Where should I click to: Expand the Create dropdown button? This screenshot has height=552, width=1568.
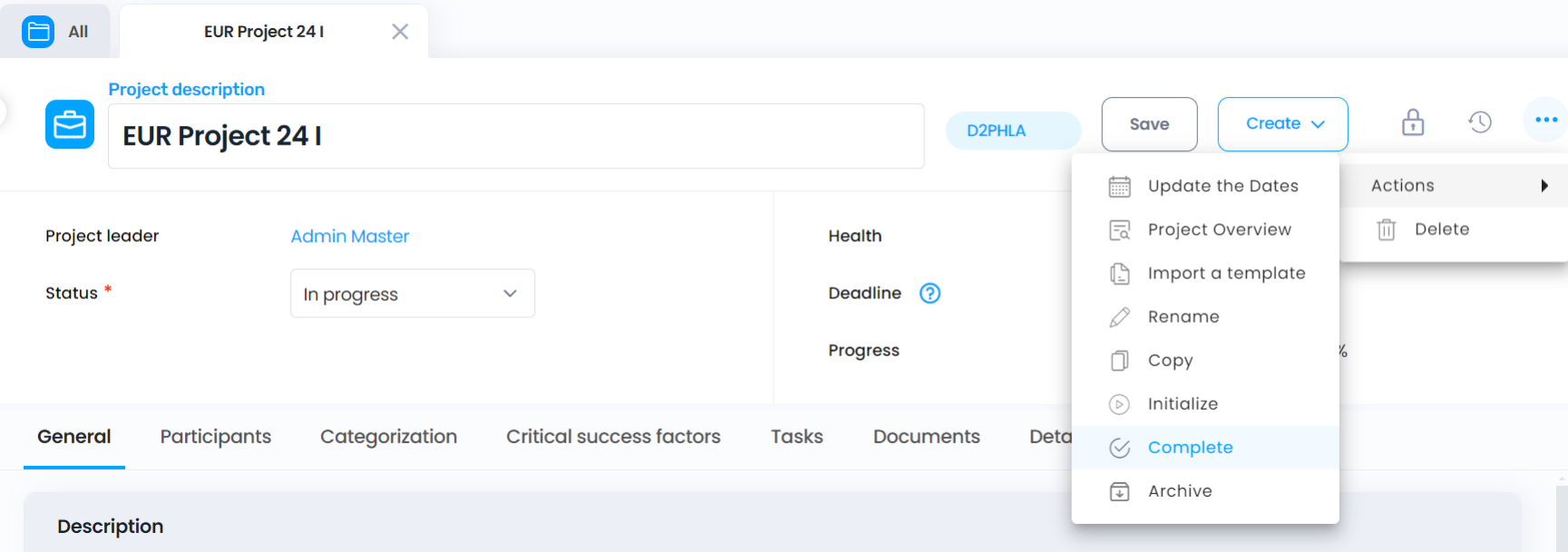click(x=1283, y=124)
